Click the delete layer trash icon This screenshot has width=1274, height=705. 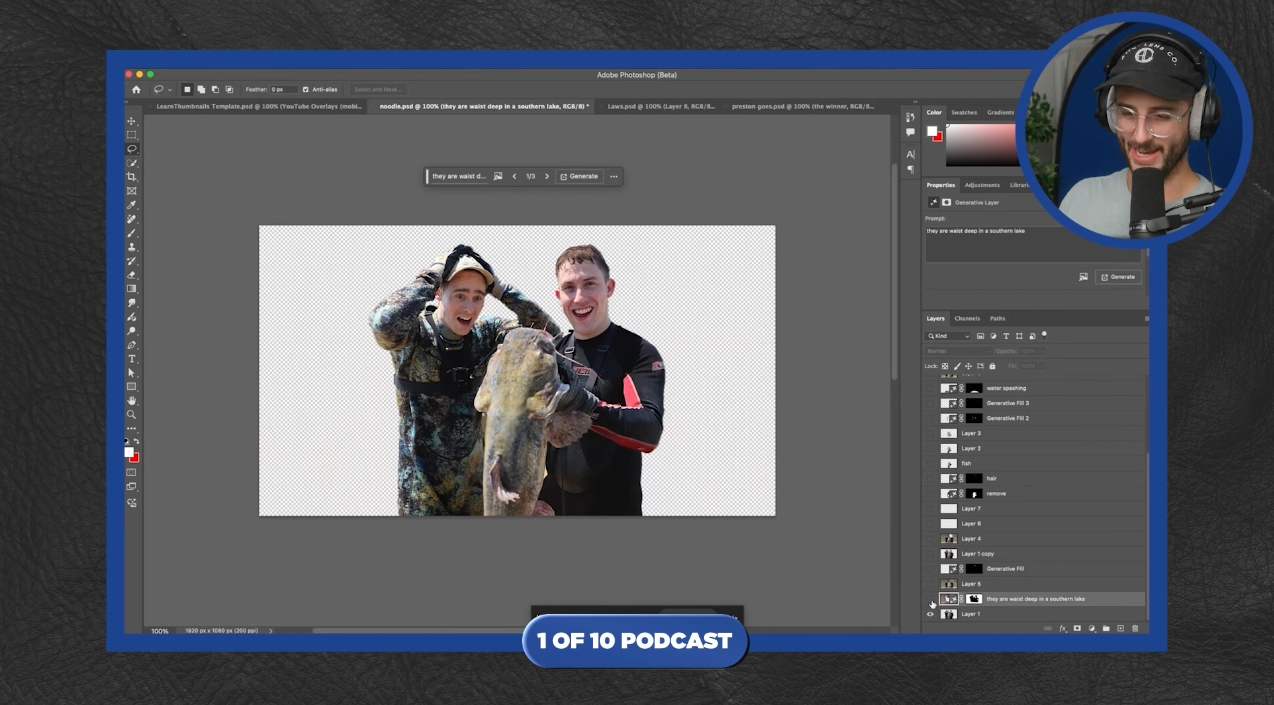coord(1135,628)
